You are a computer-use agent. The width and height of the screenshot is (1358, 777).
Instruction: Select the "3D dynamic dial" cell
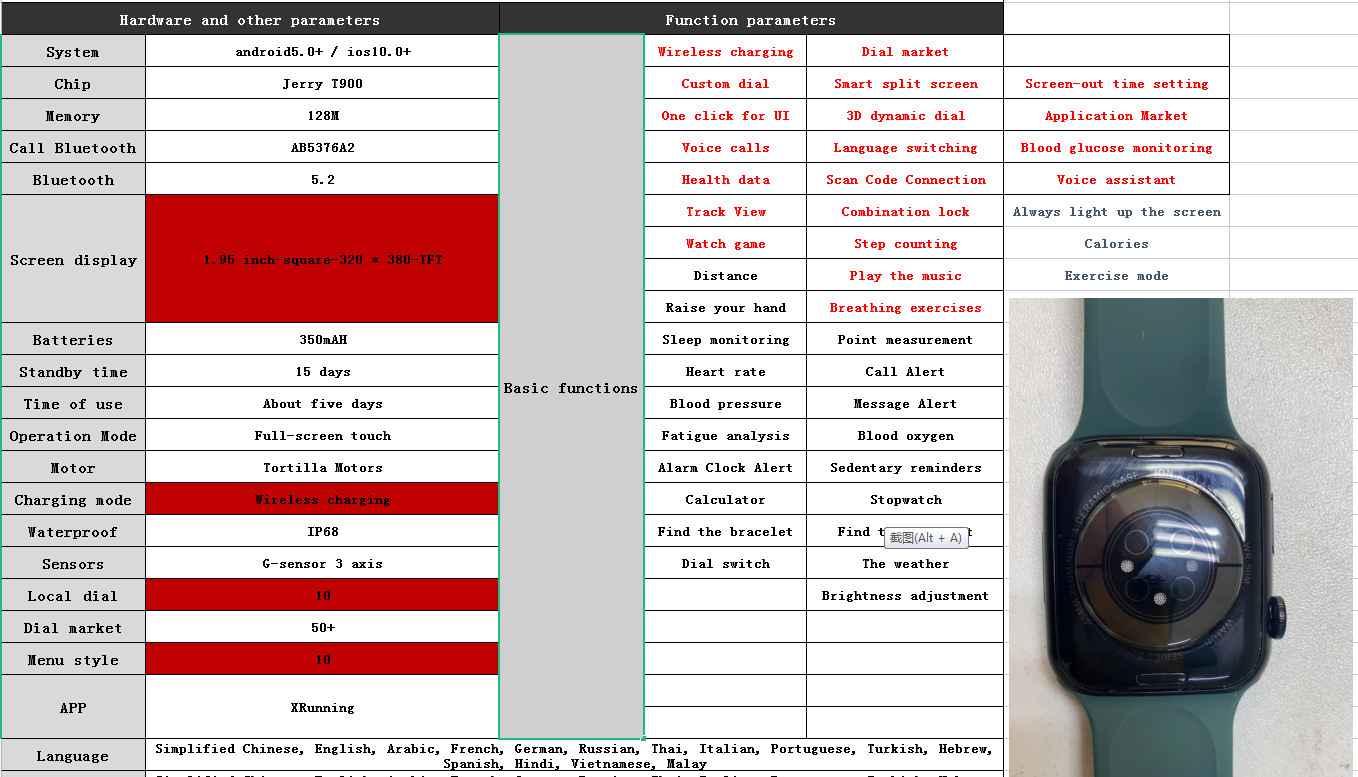click(x=905, y=116)
